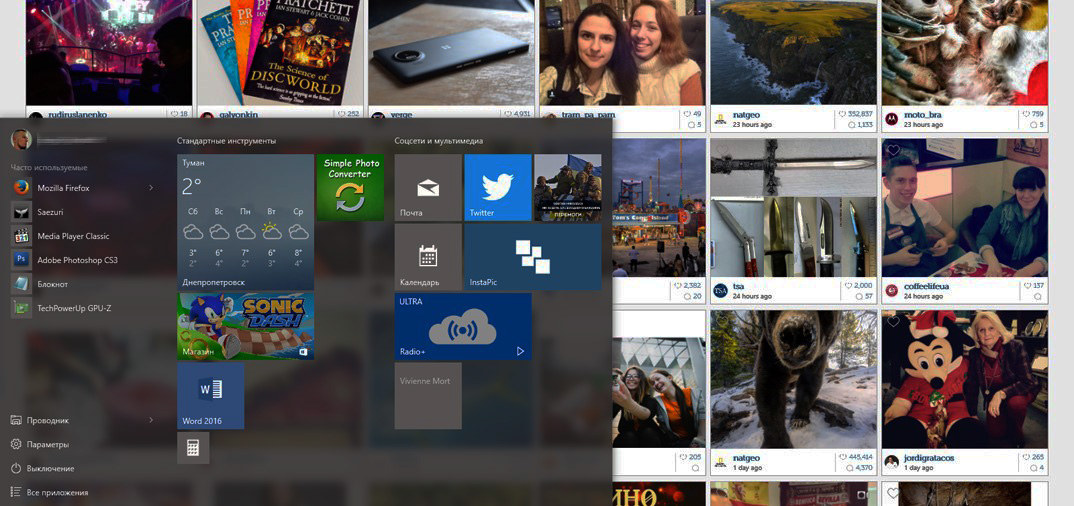Viewport: 1074px width, 506px height.
Task: Launch Adobe Photoshop CS3
Action: tap(82, 260)
